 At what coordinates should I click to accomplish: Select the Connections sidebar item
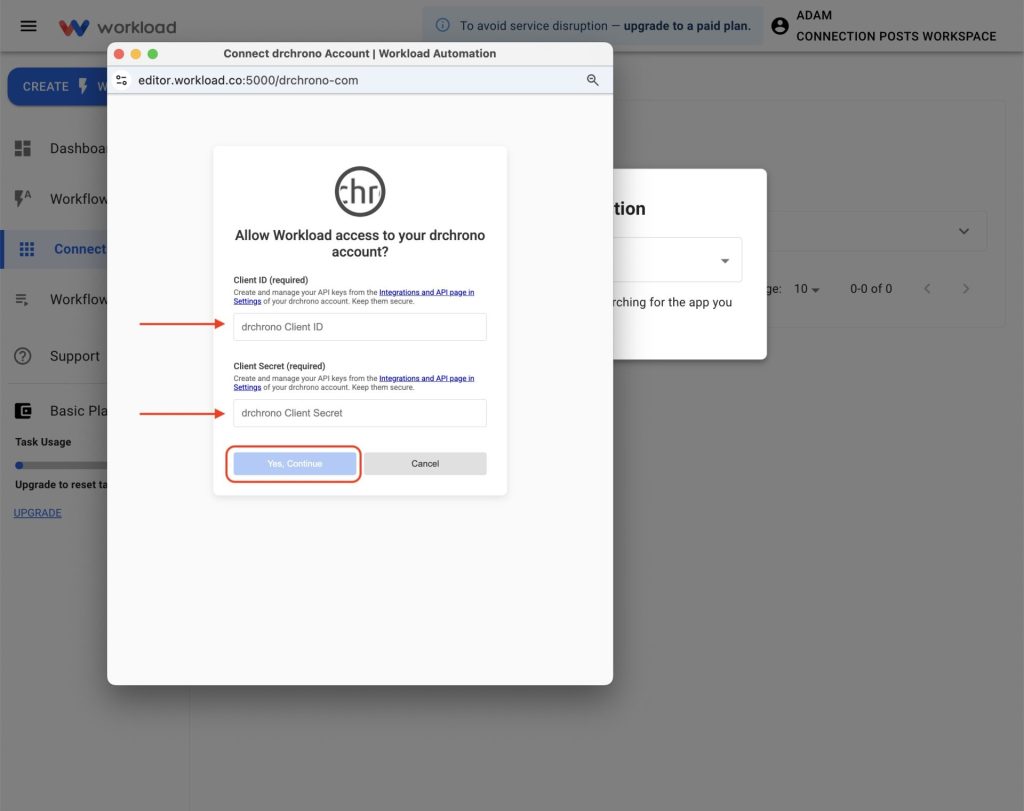click(x=56, y=249)
